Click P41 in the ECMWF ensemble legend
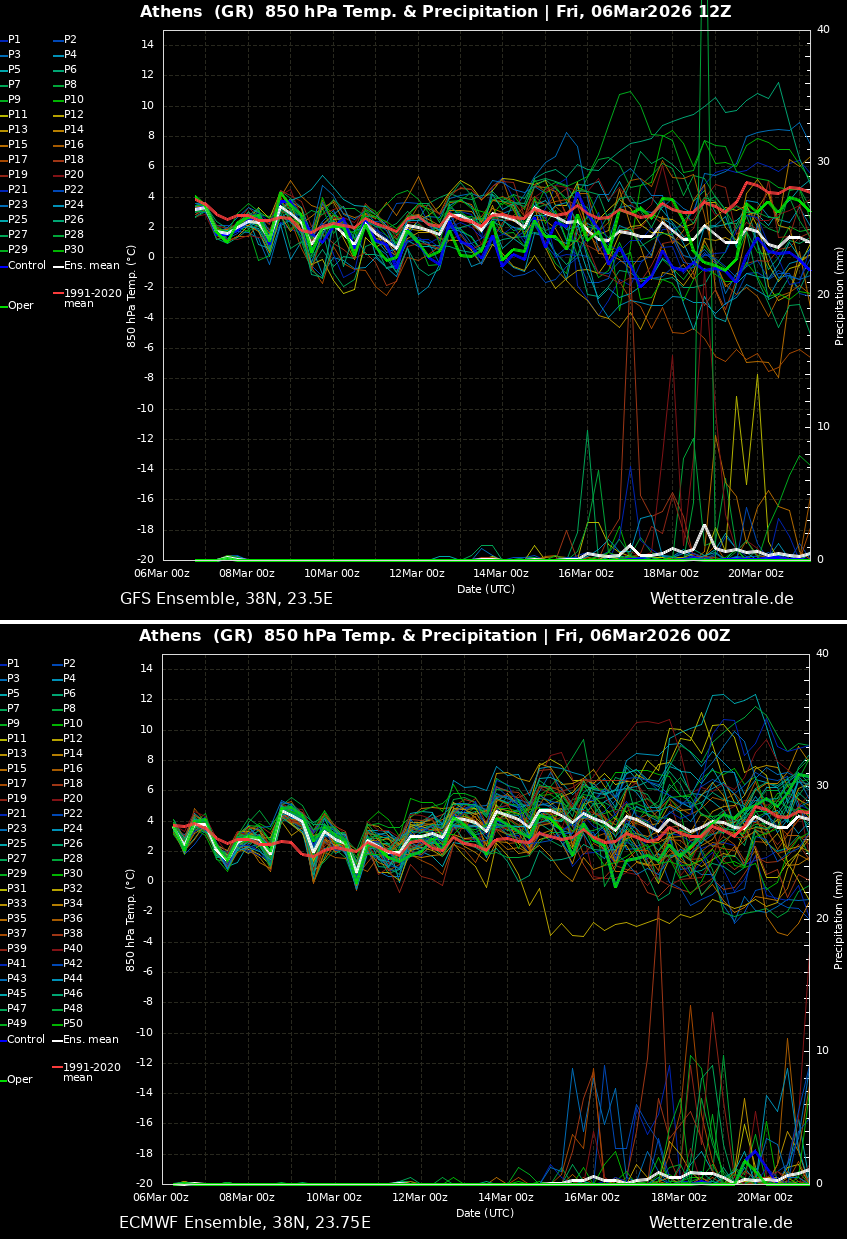The width and height of the screenshot is (847, 1239). (x=17, y=964)
